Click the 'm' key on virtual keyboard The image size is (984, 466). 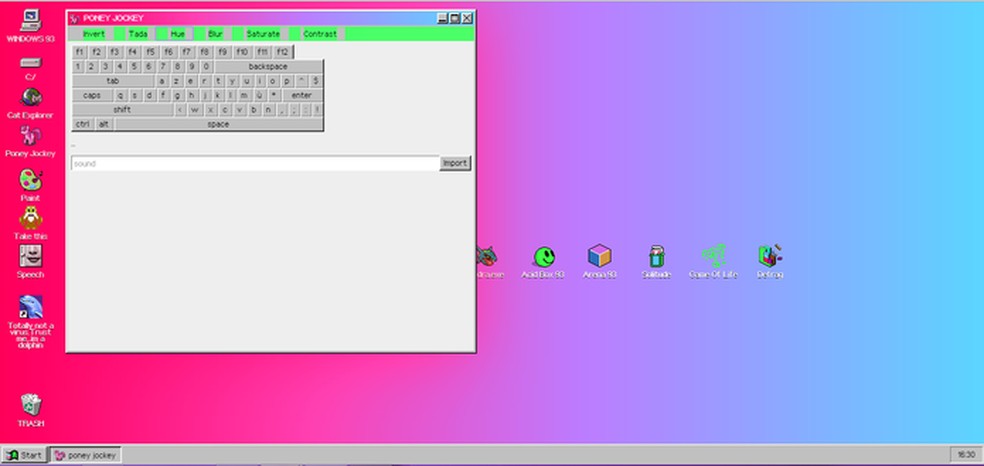tap(243, 95)
